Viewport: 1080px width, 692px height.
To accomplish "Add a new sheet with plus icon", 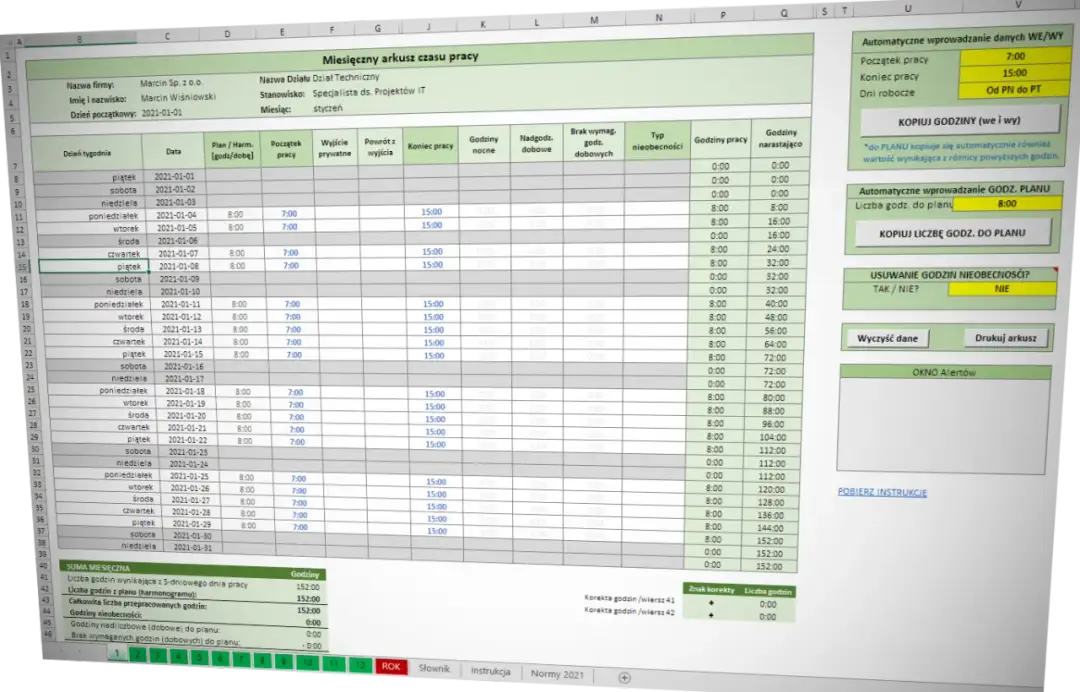I will coord(624,677).
